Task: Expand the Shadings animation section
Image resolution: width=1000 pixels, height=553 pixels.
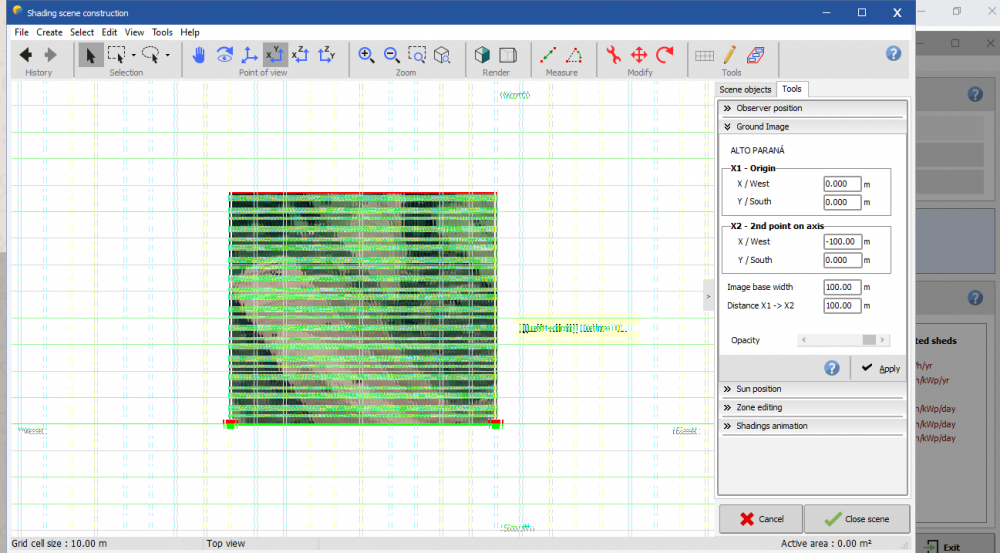Action: point(812,426)
